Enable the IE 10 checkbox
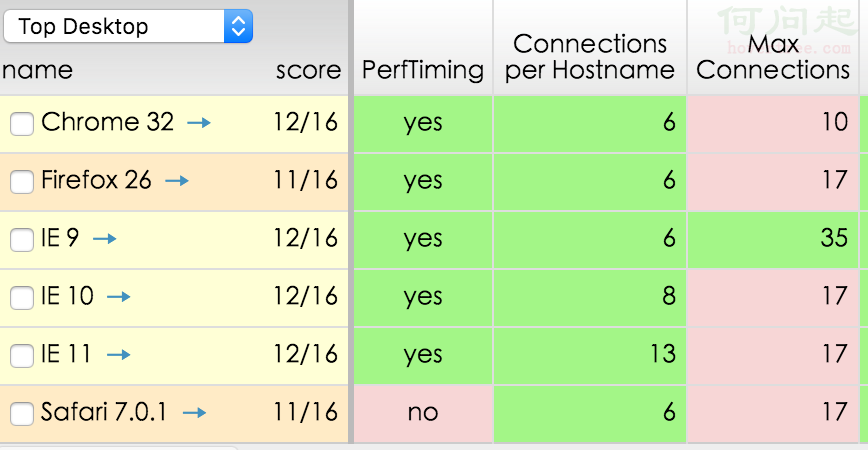Viewport: 868px width, 450px height. 21,298
